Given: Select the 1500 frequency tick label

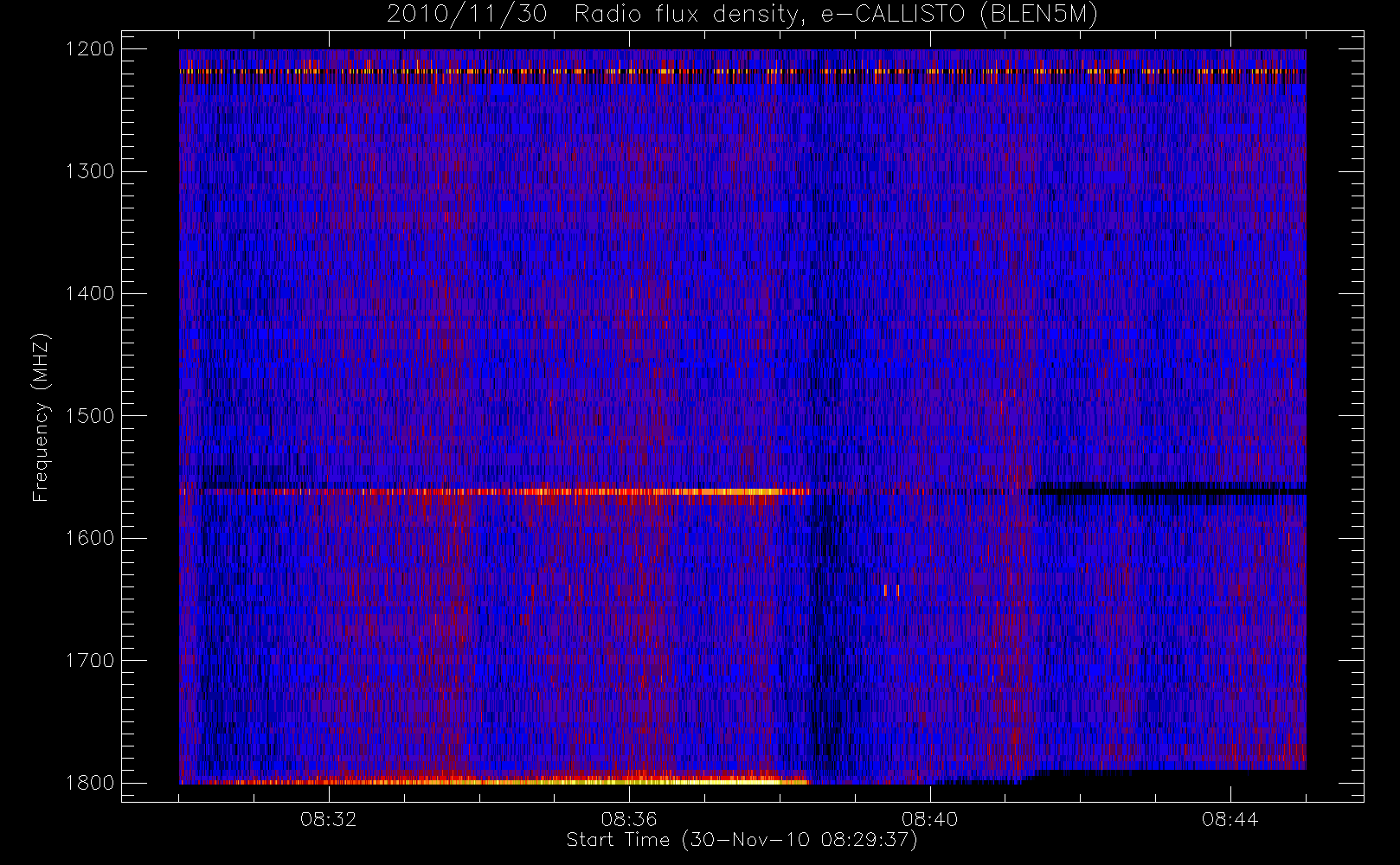Looking at the screenshot, I should 90,416.
